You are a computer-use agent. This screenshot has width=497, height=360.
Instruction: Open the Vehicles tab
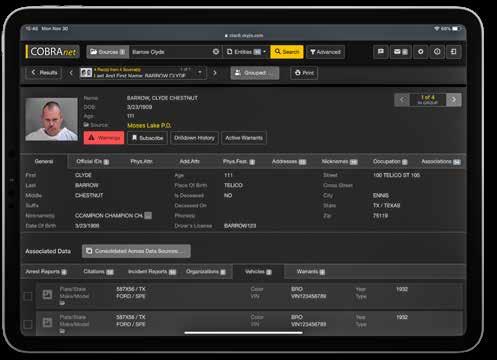click(258, 272)
